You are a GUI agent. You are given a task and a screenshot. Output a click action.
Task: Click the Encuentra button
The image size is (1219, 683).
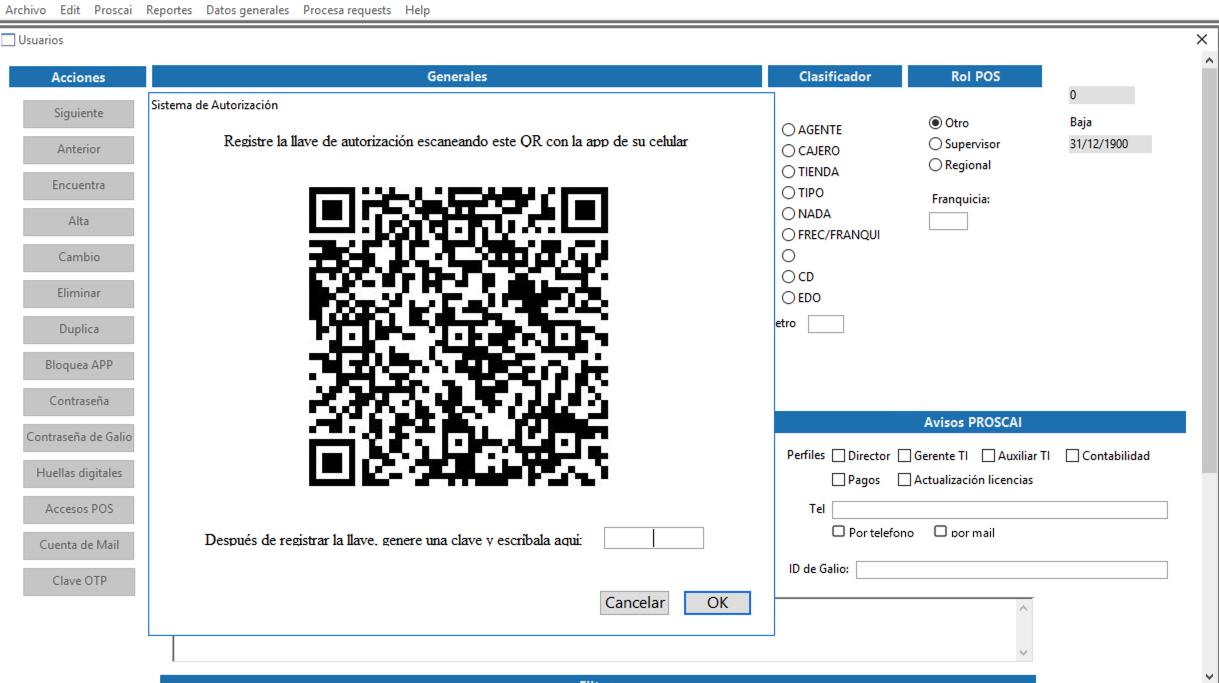pos(79,185)
